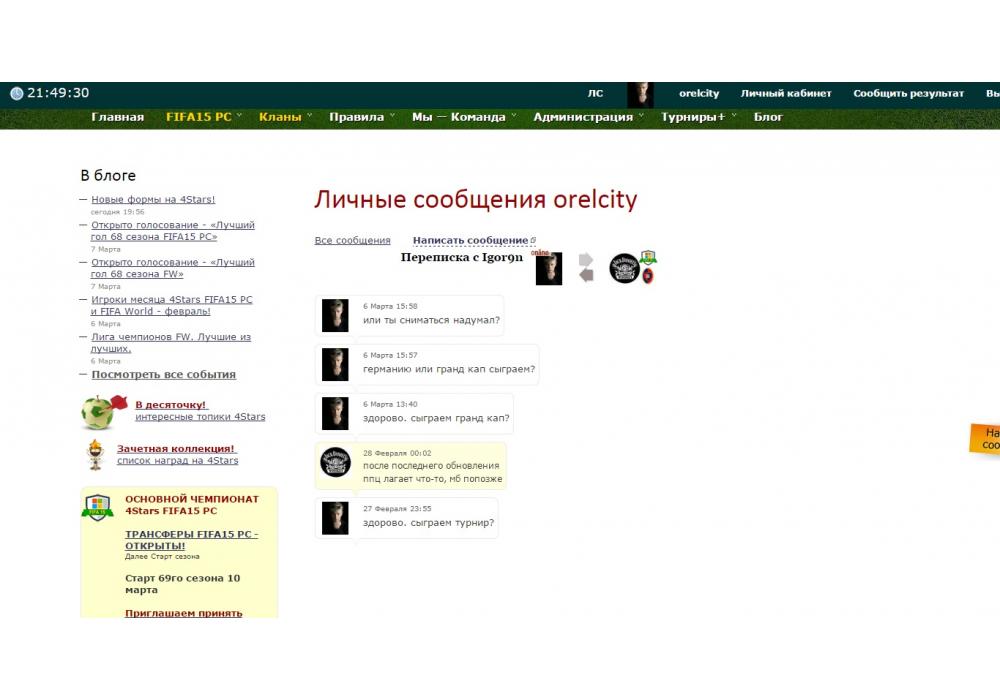The width and height of the screenshot is (1000, 700).
Task: Click the orange side tab on the right edge
Action: [985, 440]
